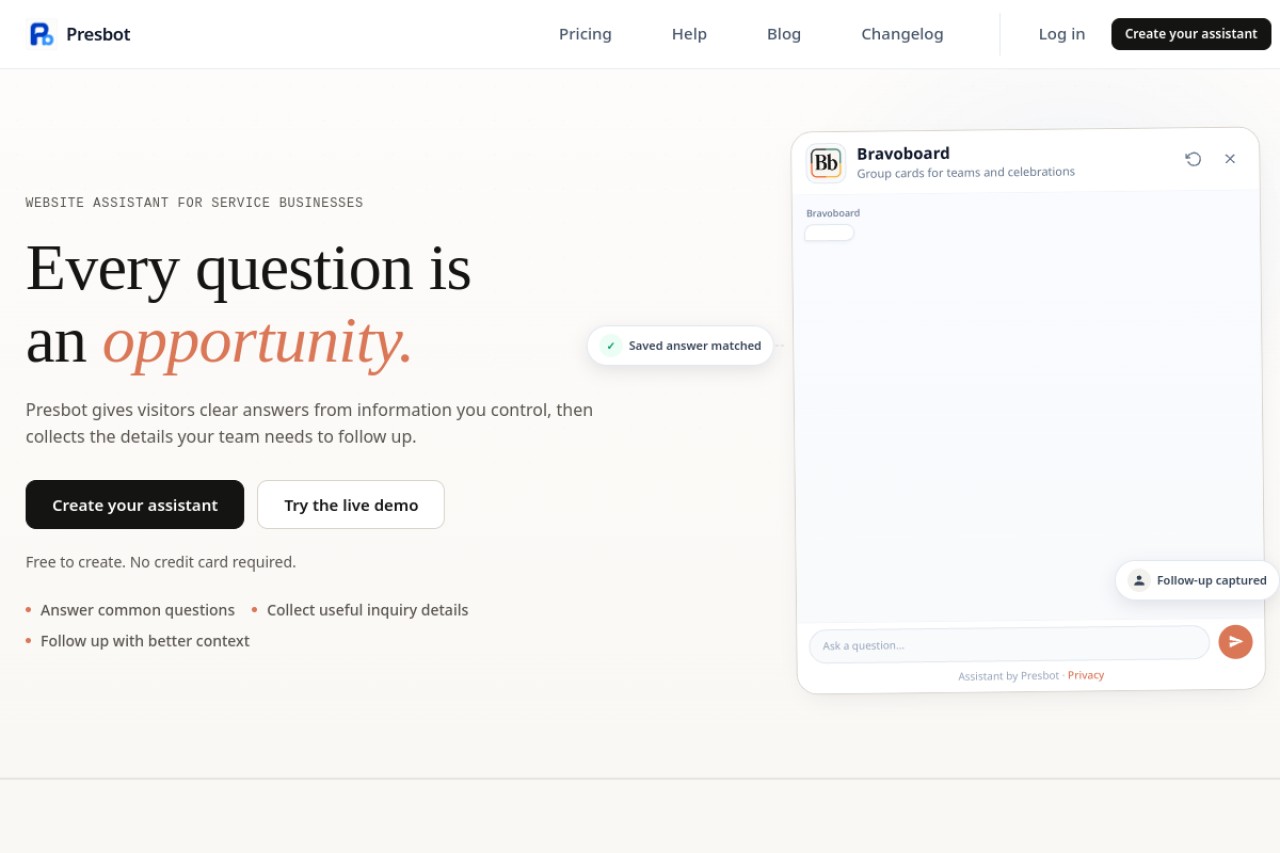This screenshot has width=1280, height=853.
Task: Click the Presbot logo icon
Action: [x=41, y=34]
